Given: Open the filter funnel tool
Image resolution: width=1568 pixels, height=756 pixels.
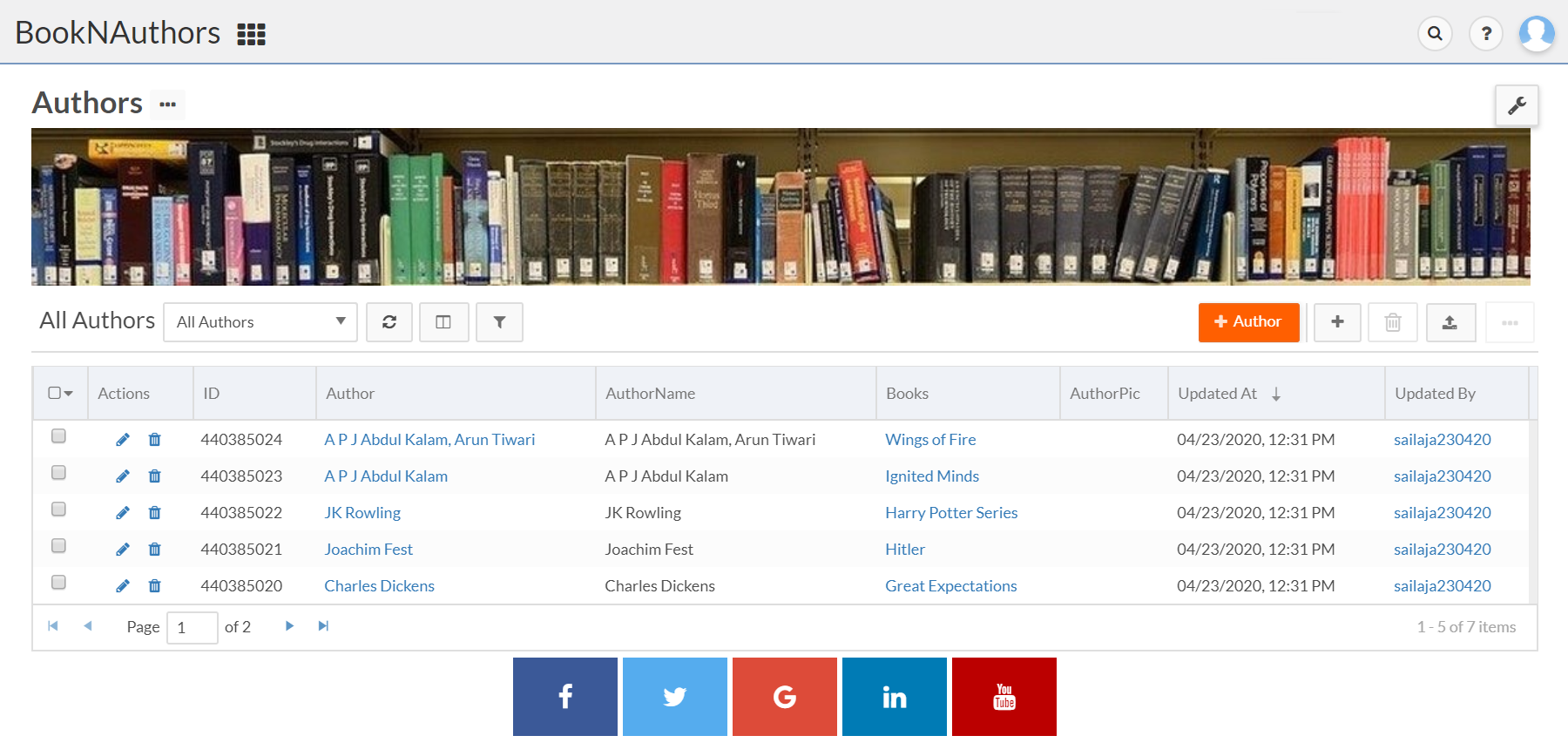Looking at the screenshot, I should (x=499, y=322).
